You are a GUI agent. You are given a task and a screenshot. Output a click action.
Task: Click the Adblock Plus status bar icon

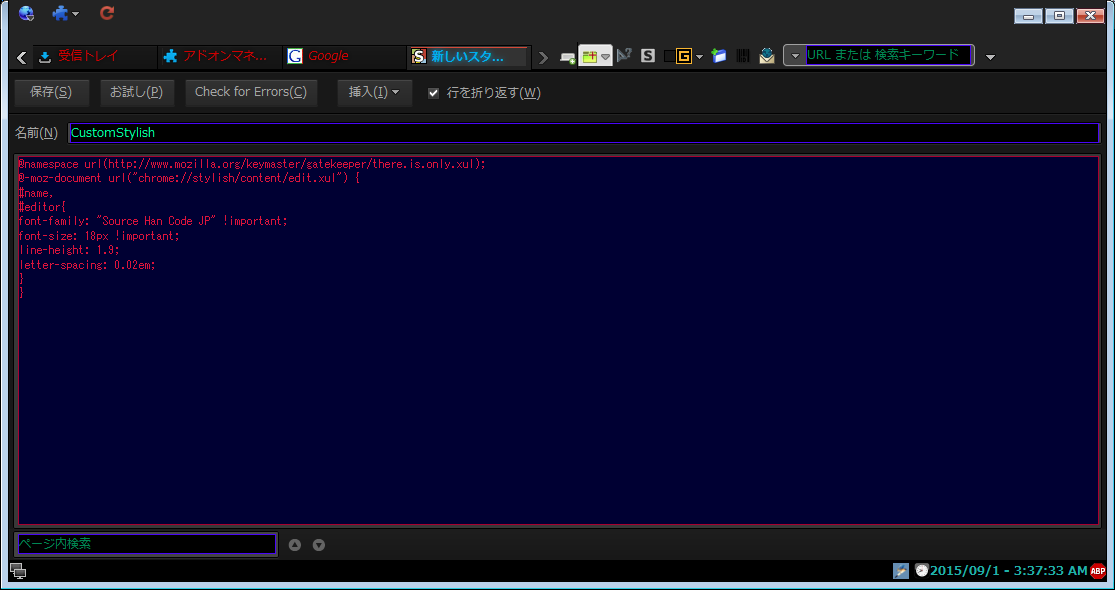[x=1098, y=570]
